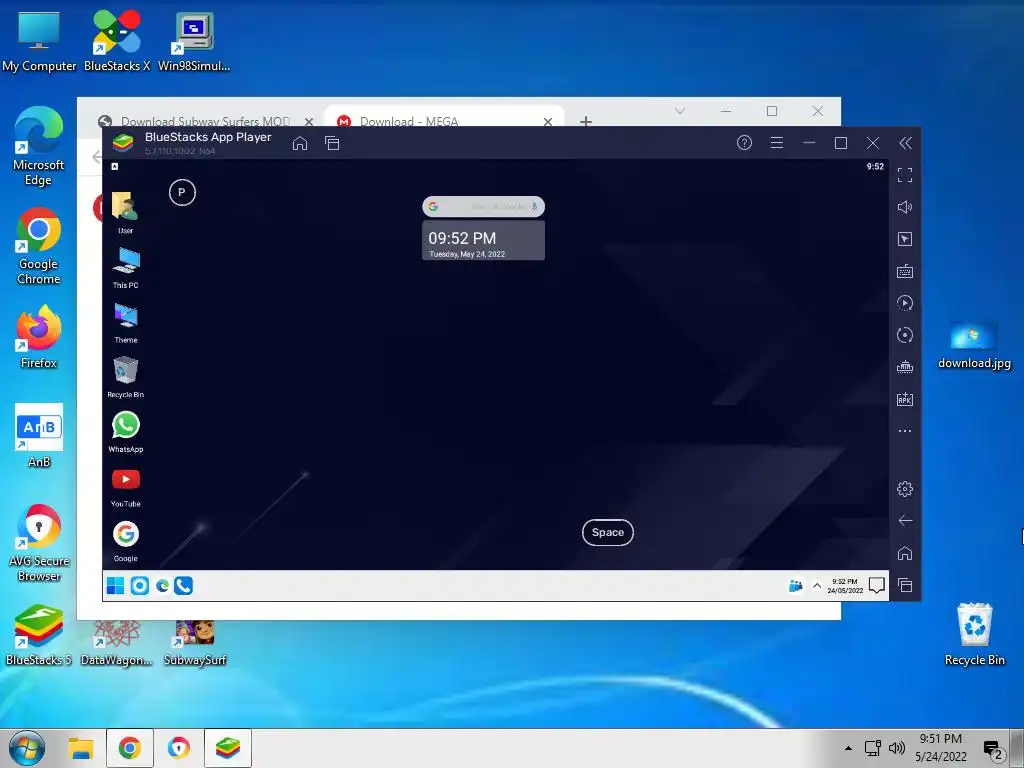1024x768 pixels.
Task: Open BlueStacks X desktop shortcut
Action: (117, 42)
